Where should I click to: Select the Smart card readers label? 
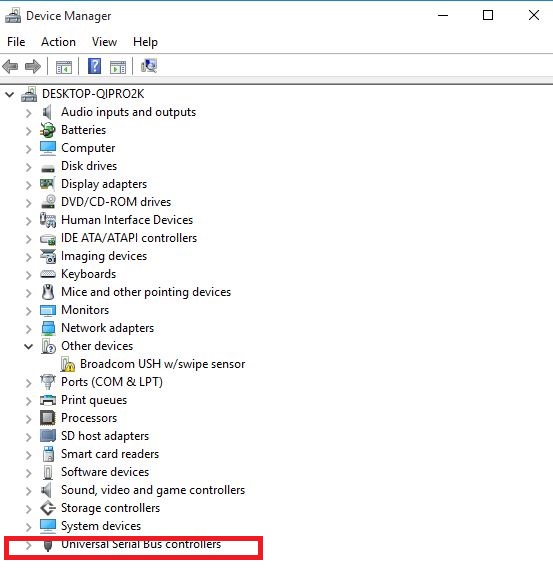coord(110,454)
